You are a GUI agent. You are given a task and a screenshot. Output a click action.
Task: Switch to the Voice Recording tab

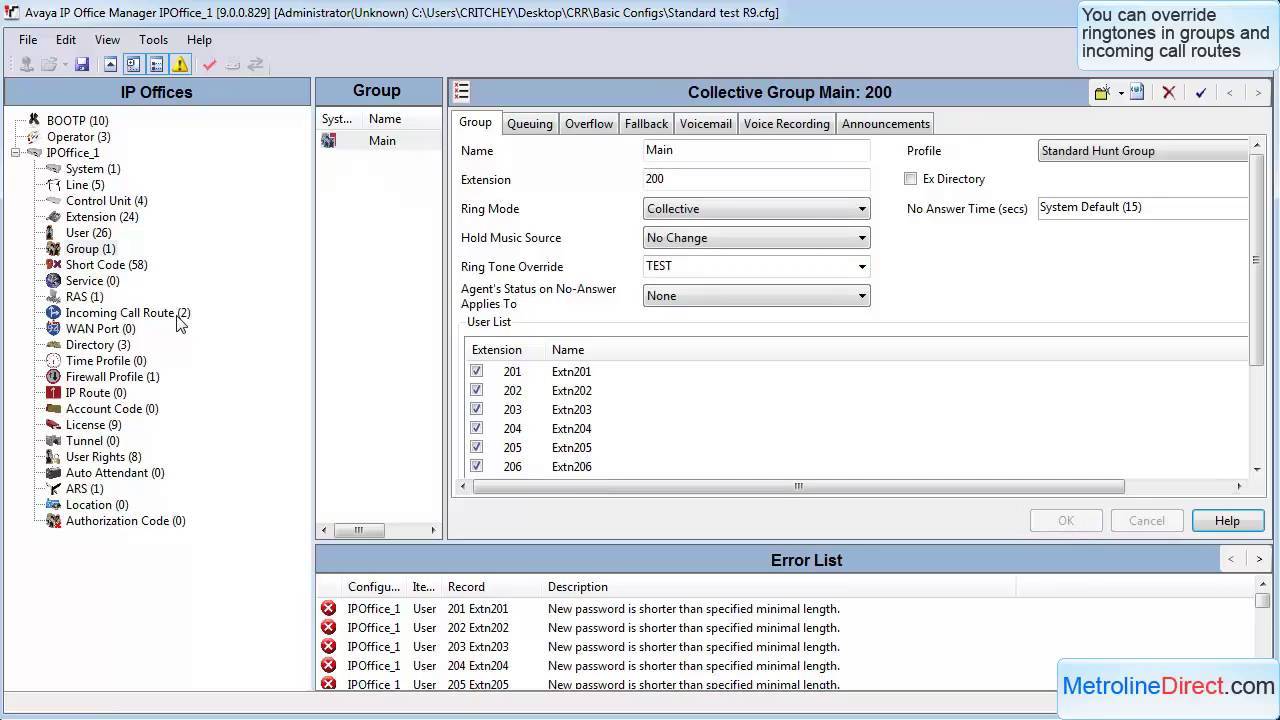(787, 124)
